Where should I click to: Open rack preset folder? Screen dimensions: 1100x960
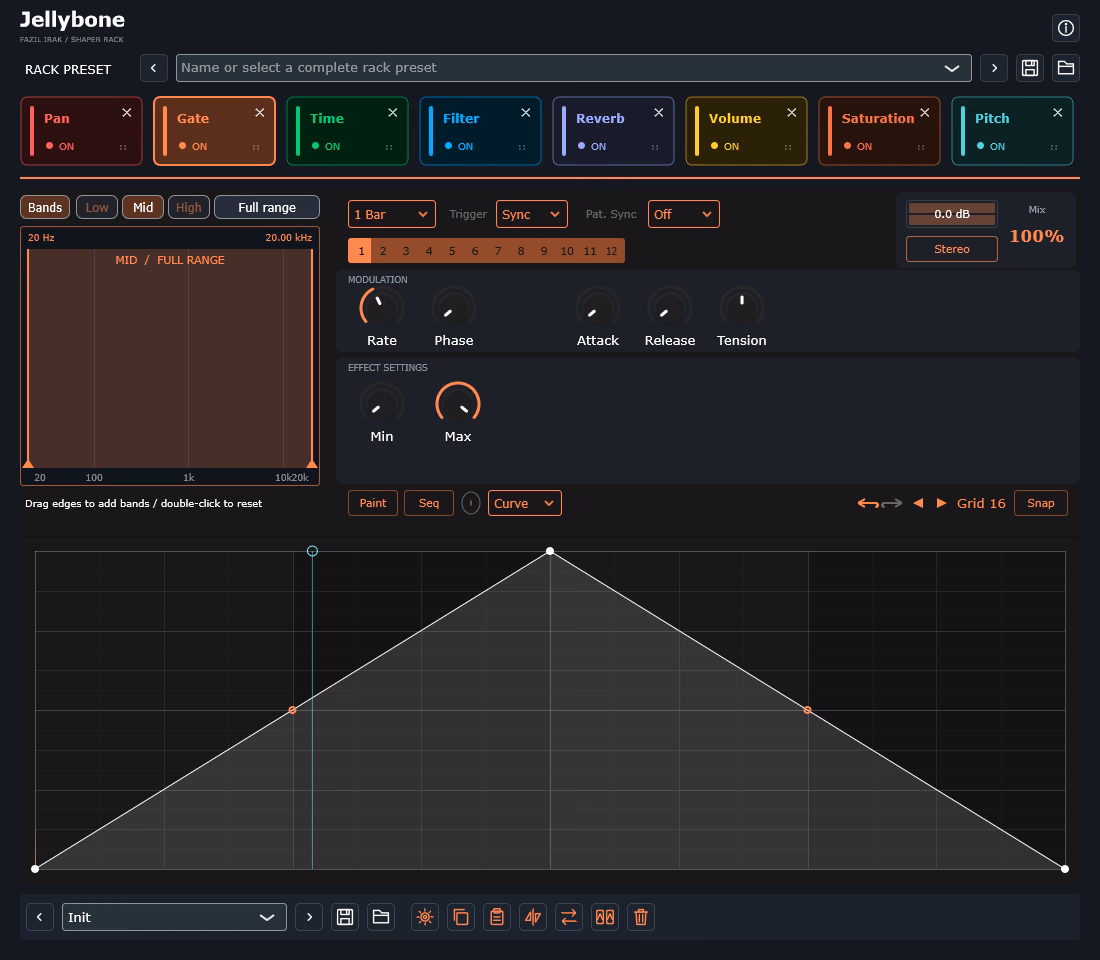tap(1065, 68)
